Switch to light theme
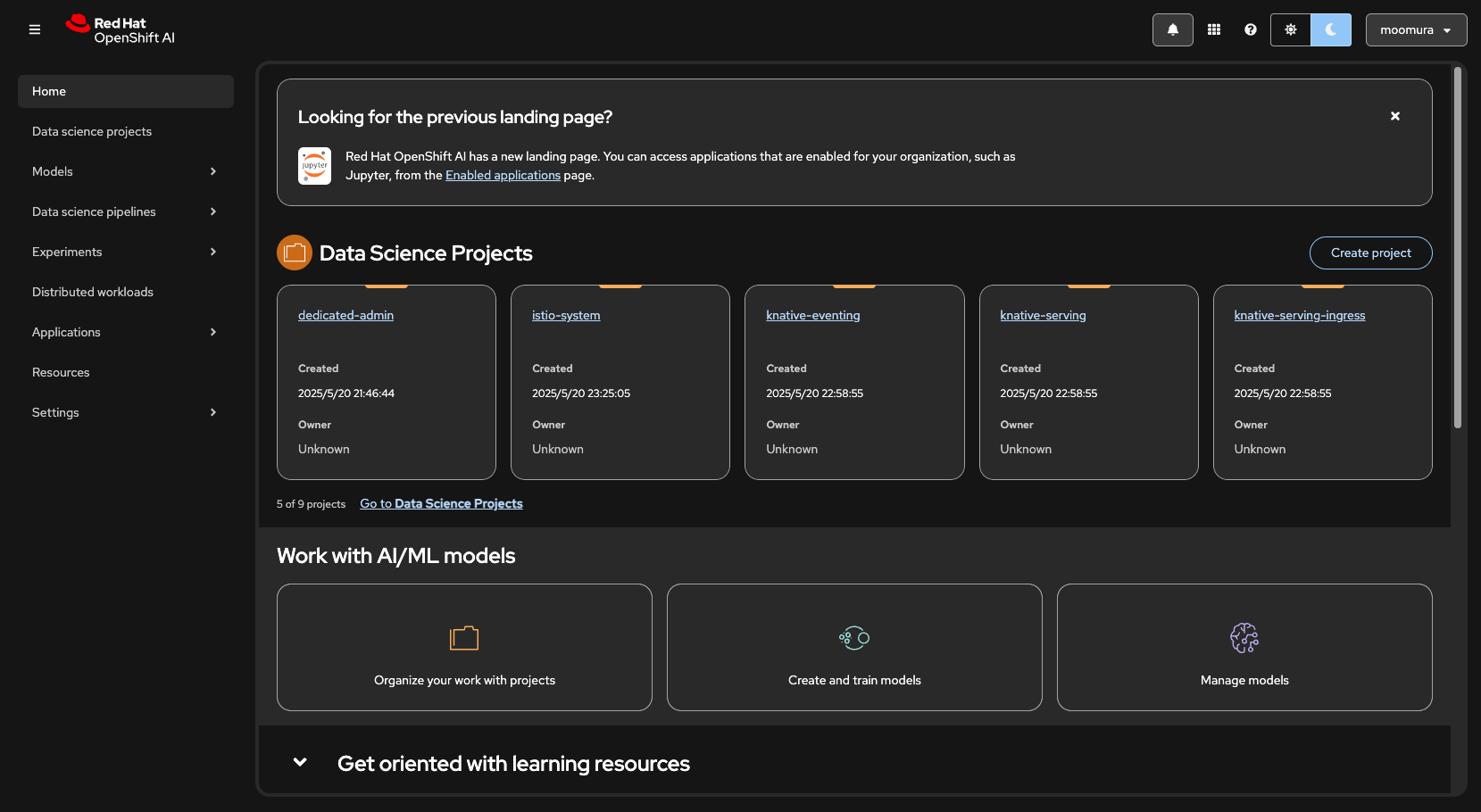 coord(1290,29)
